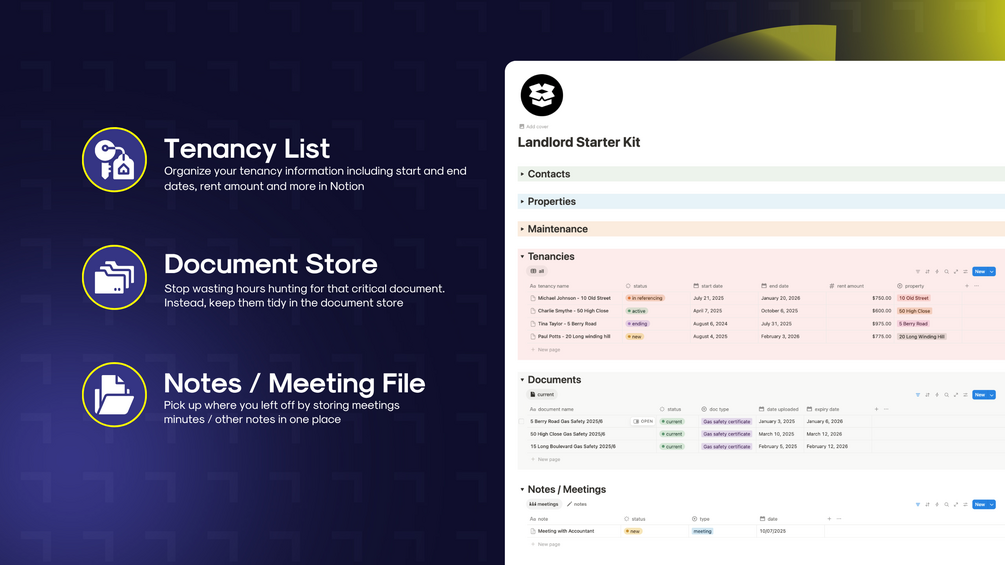Expand the Maintenance toggle section
Viewport: 1005px width, 565px height.
coord(522,229)
